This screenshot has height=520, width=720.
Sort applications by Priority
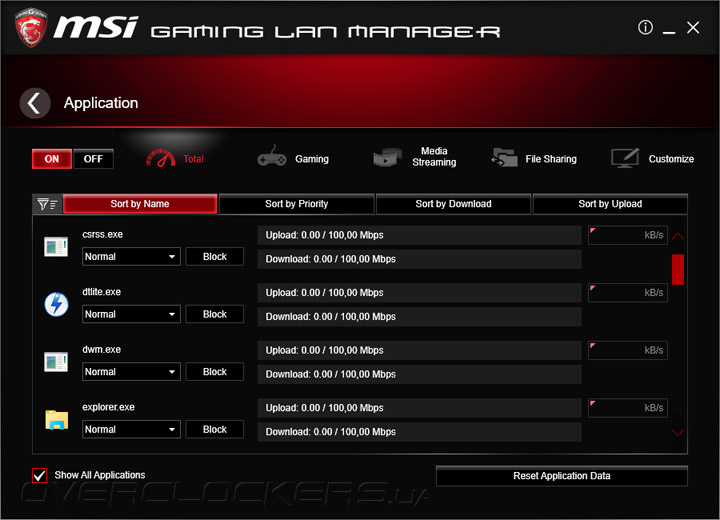pos(297,204)
